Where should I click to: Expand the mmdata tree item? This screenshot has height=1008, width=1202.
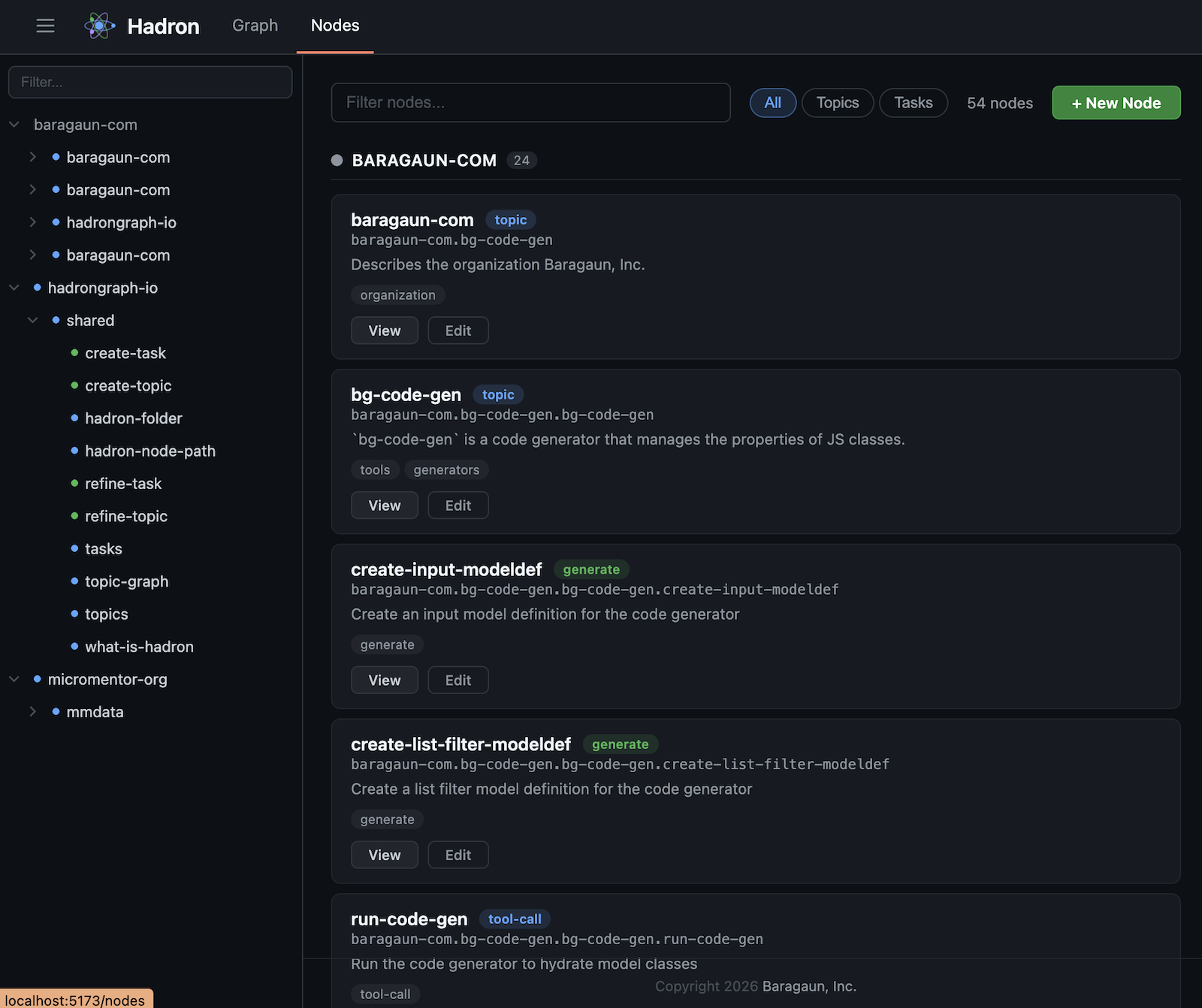point(33,711)
